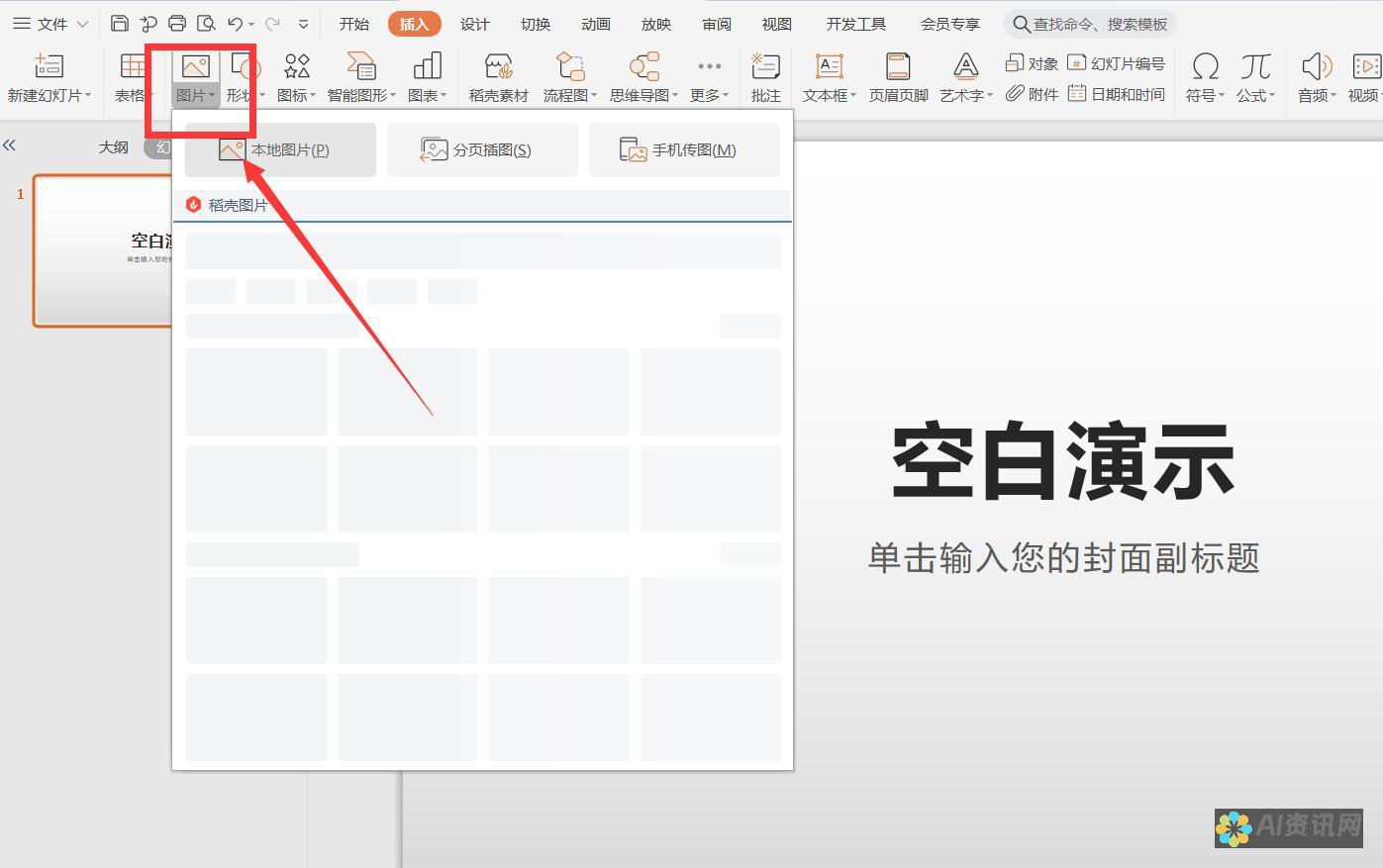Expand the 流程图 dropdown arrow

(594, 96)
